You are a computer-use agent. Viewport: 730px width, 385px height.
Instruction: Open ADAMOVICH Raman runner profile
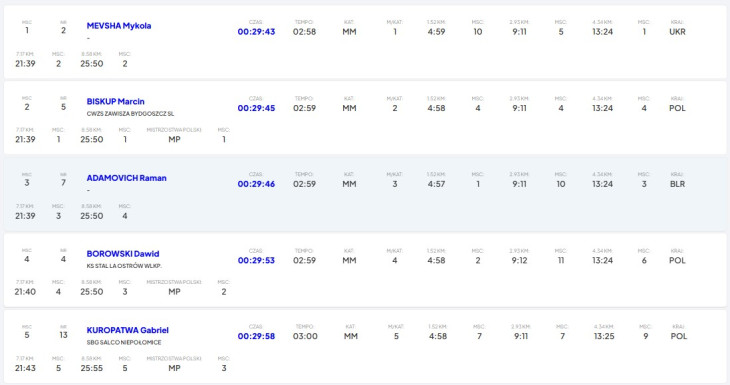tap(126, 178)
